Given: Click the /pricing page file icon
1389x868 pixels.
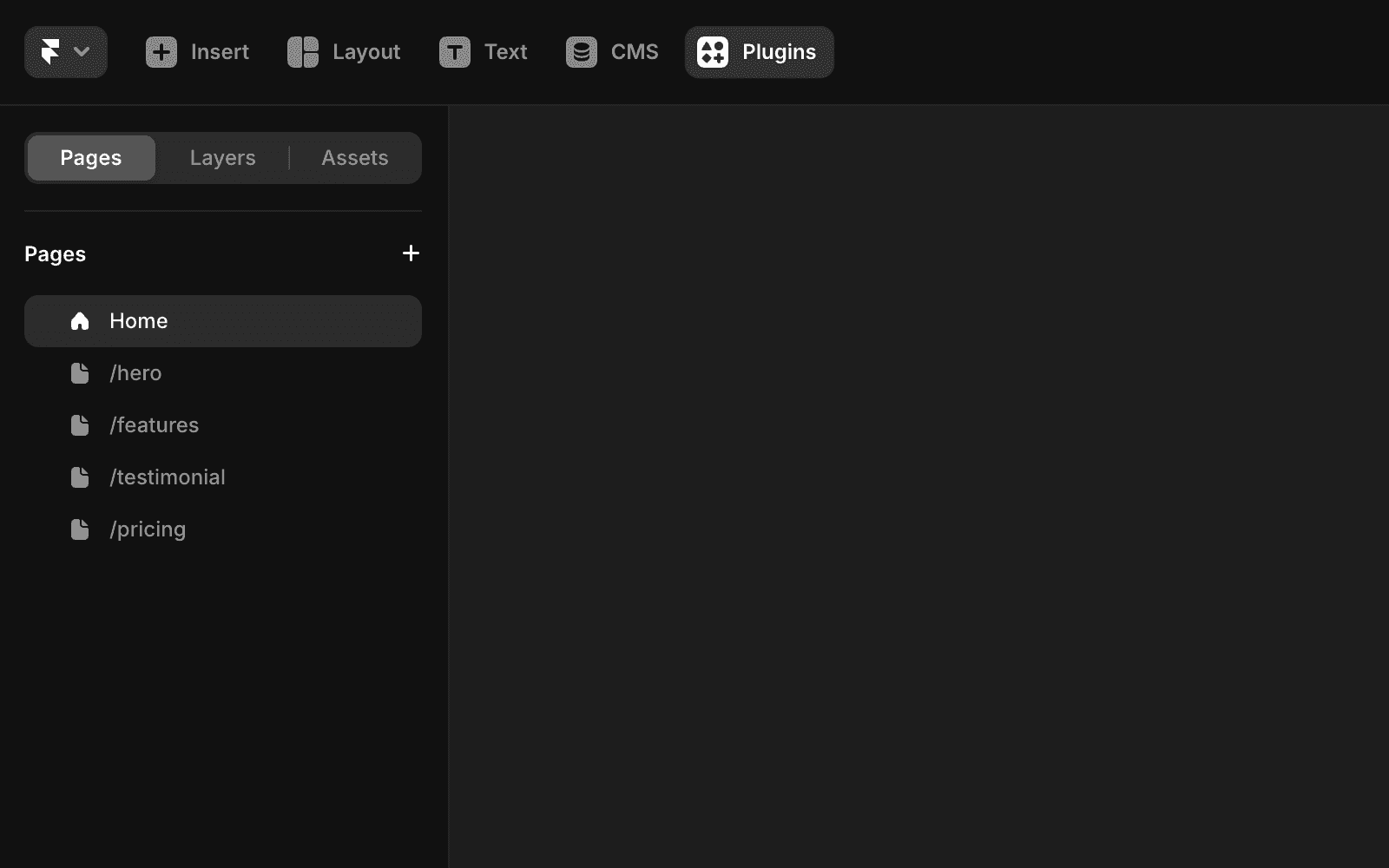Looking at the screenshot, I should [x=80, y=529].
